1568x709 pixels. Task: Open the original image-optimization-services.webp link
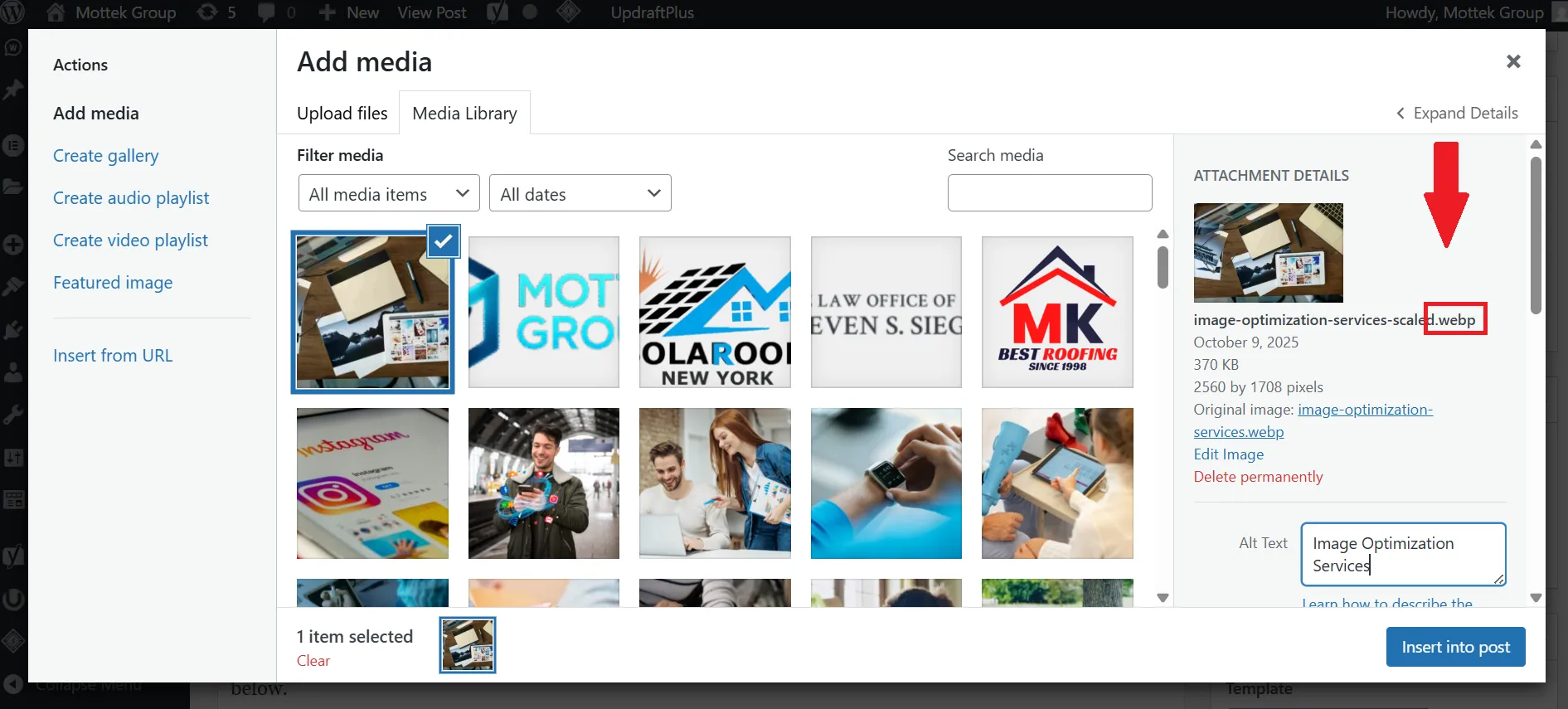(1313, 420)
